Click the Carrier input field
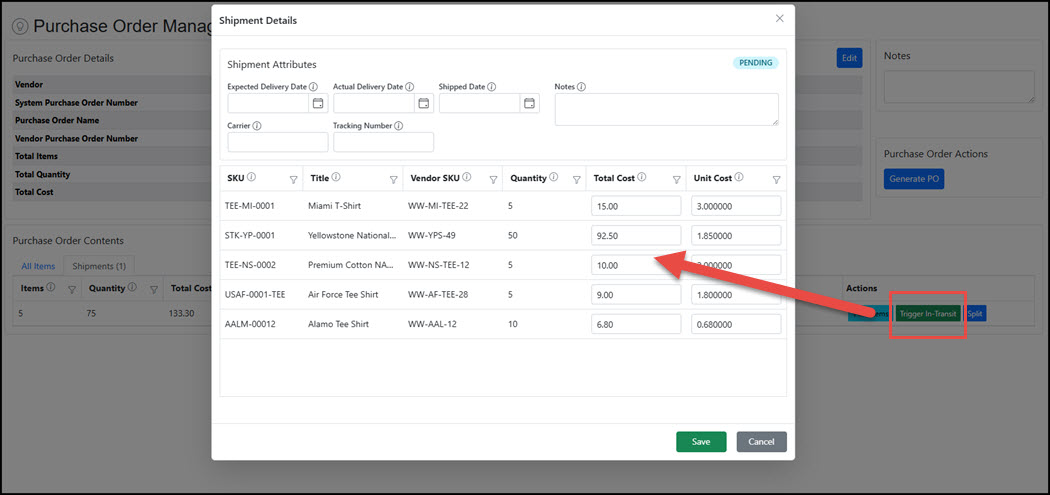The width and height of the screenshot is (1050, 495). [x=277, y=142]
